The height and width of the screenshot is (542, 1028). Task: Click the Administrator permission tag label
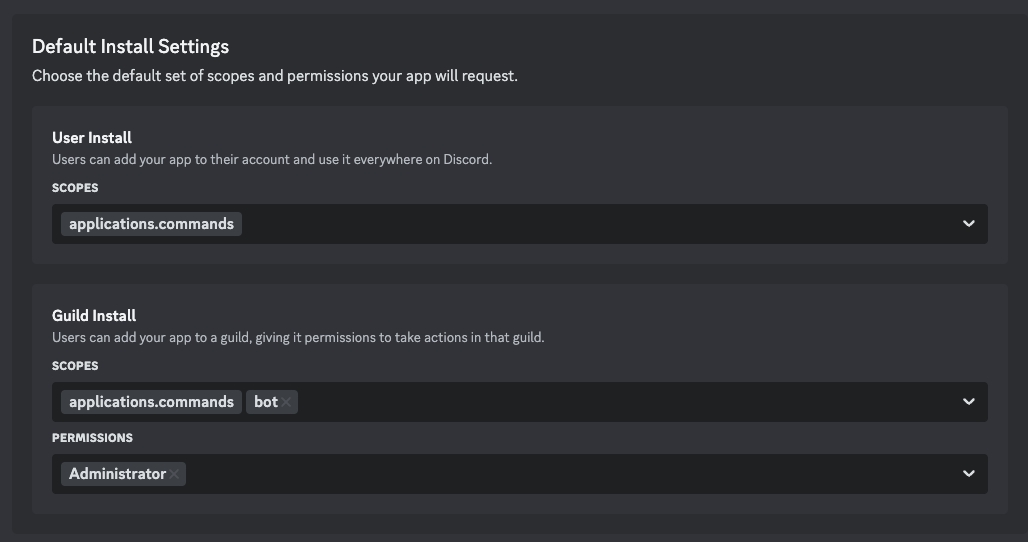117,474
